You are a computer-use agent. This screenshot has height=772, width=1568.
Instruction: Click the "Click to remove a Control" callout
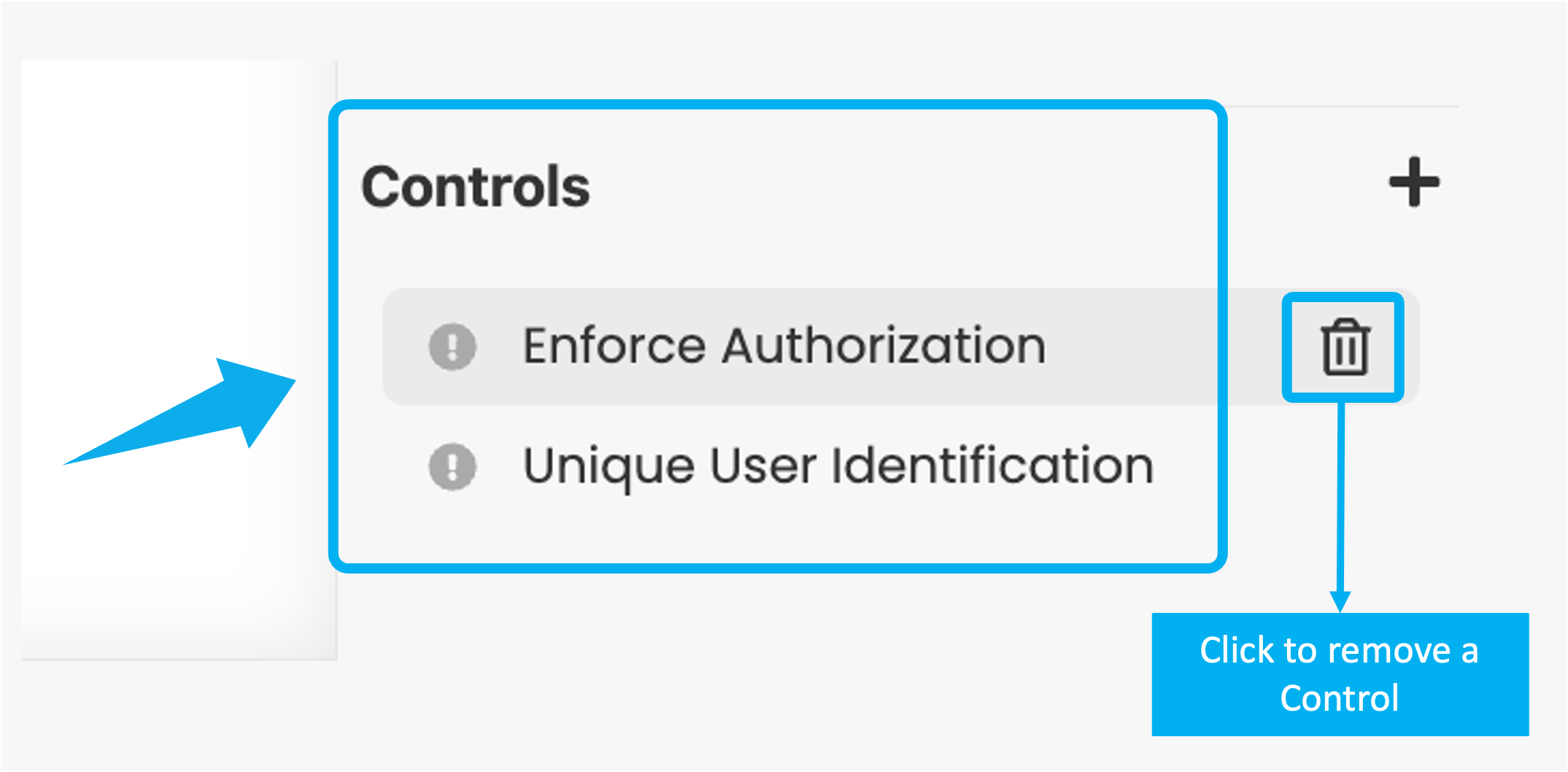(x=1340, y=673)
